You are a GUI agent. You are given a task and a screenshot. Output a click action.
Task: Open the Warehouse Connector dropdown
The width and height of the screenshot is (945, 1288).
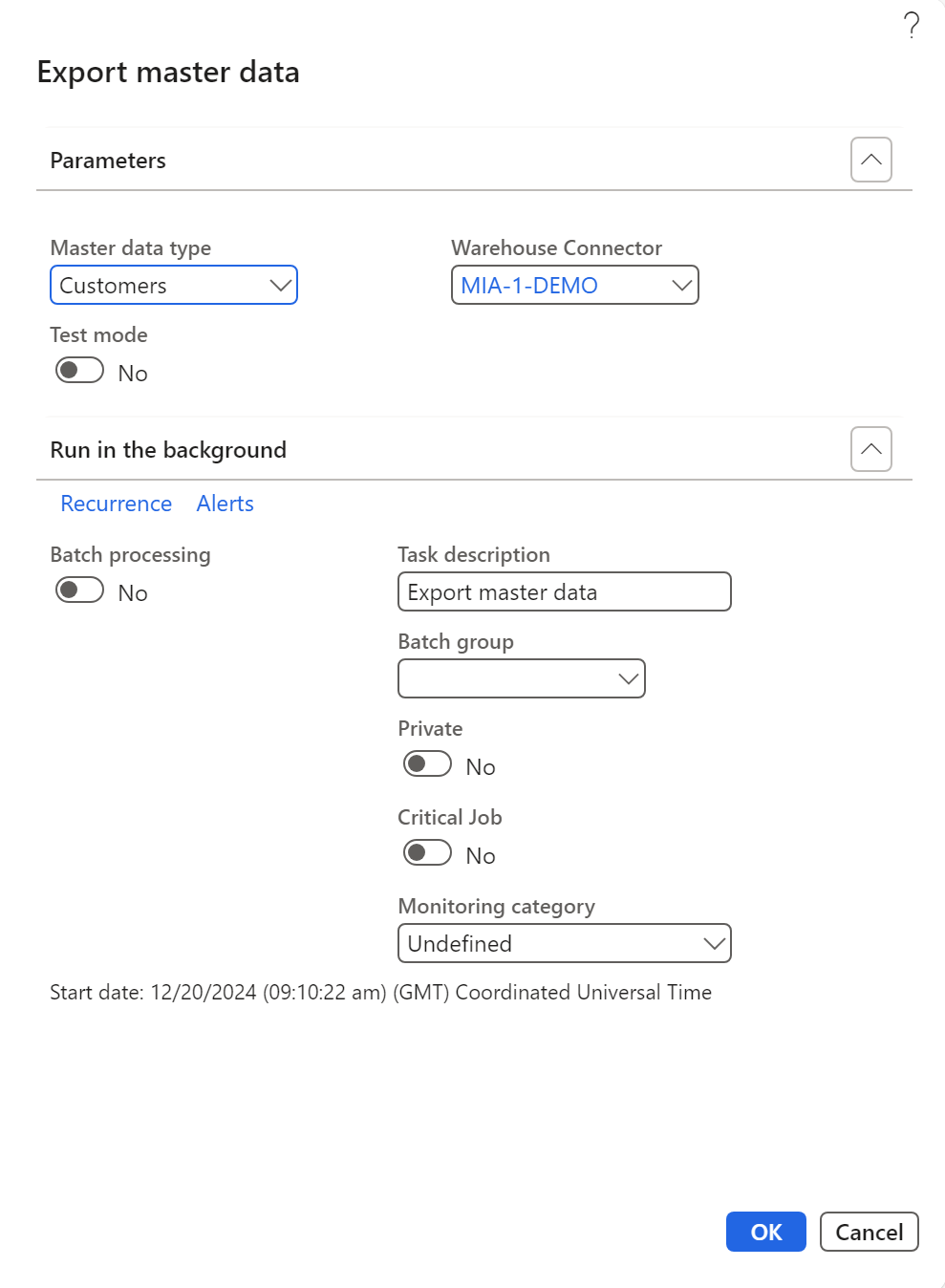click(x=681, y=286)
